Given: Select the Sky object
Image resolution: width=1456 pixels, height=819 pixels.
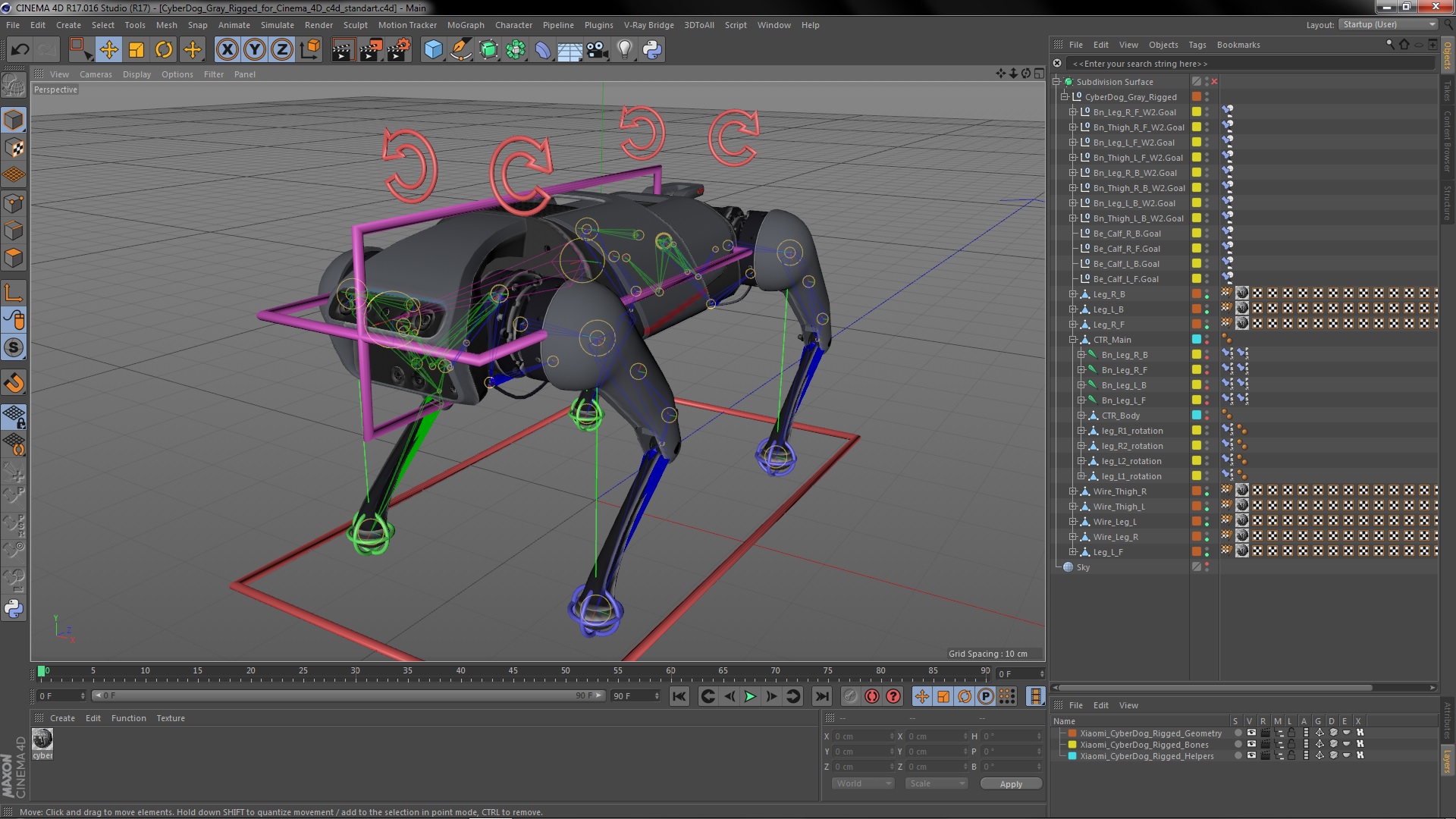Looking at the screenshot, I should (x=1083, y=567).
